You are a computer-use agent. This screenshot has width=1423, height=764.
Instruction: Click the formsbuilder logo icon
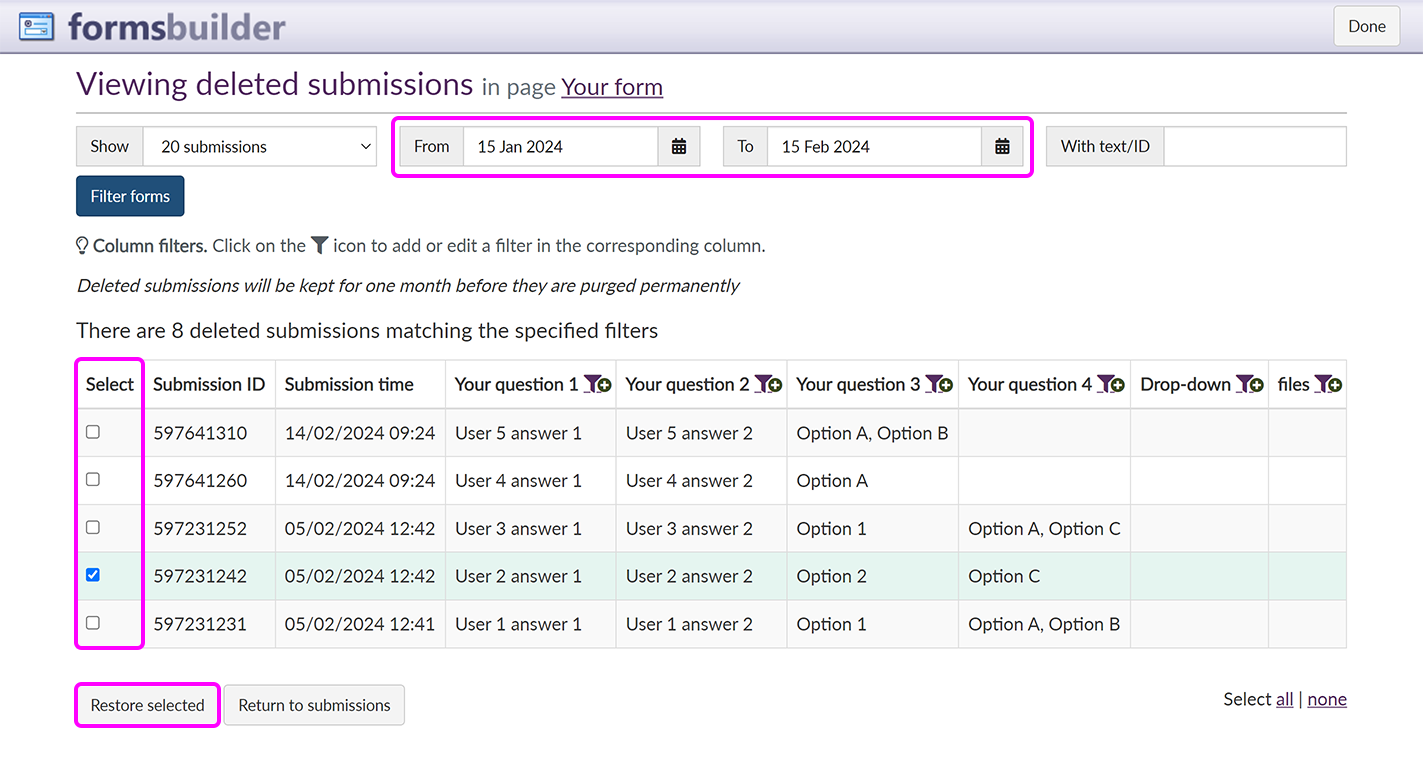(37, 27)
